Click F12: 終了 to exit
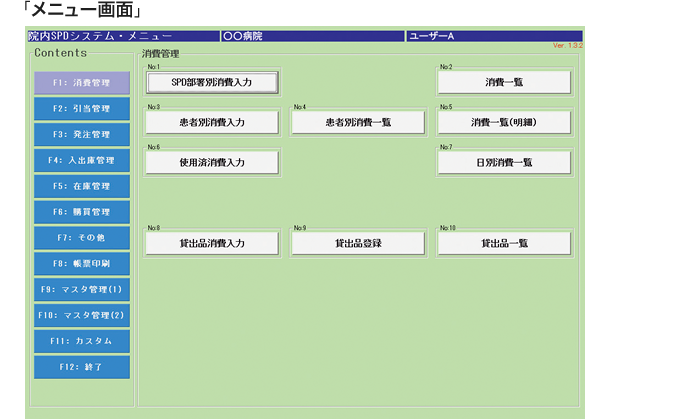The image size is (700, 420). (x=82, y=367)
